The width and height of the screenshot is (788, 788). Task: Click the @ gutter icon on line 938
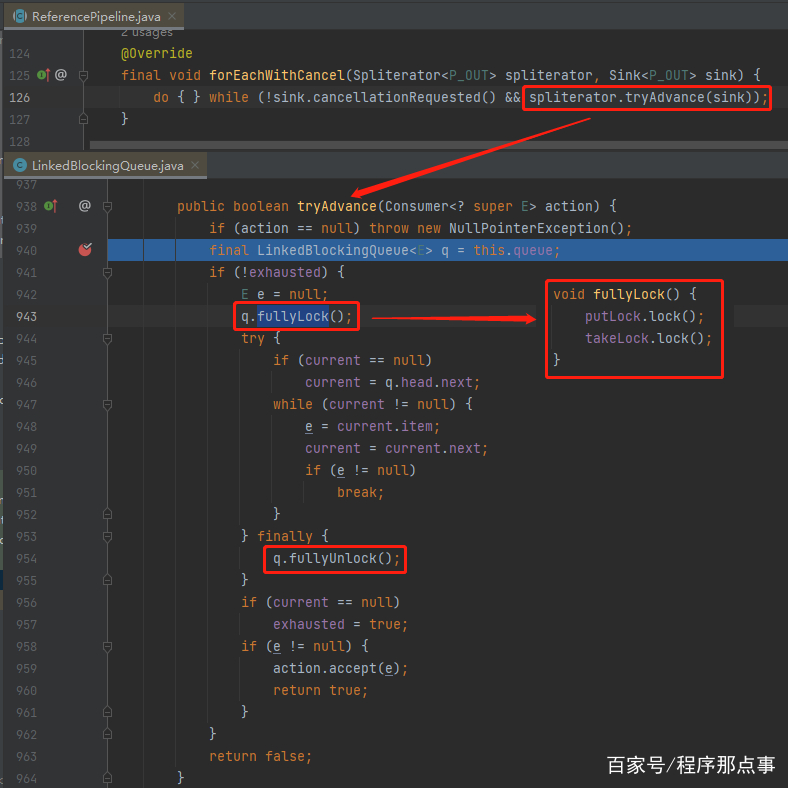click(85, 206)
